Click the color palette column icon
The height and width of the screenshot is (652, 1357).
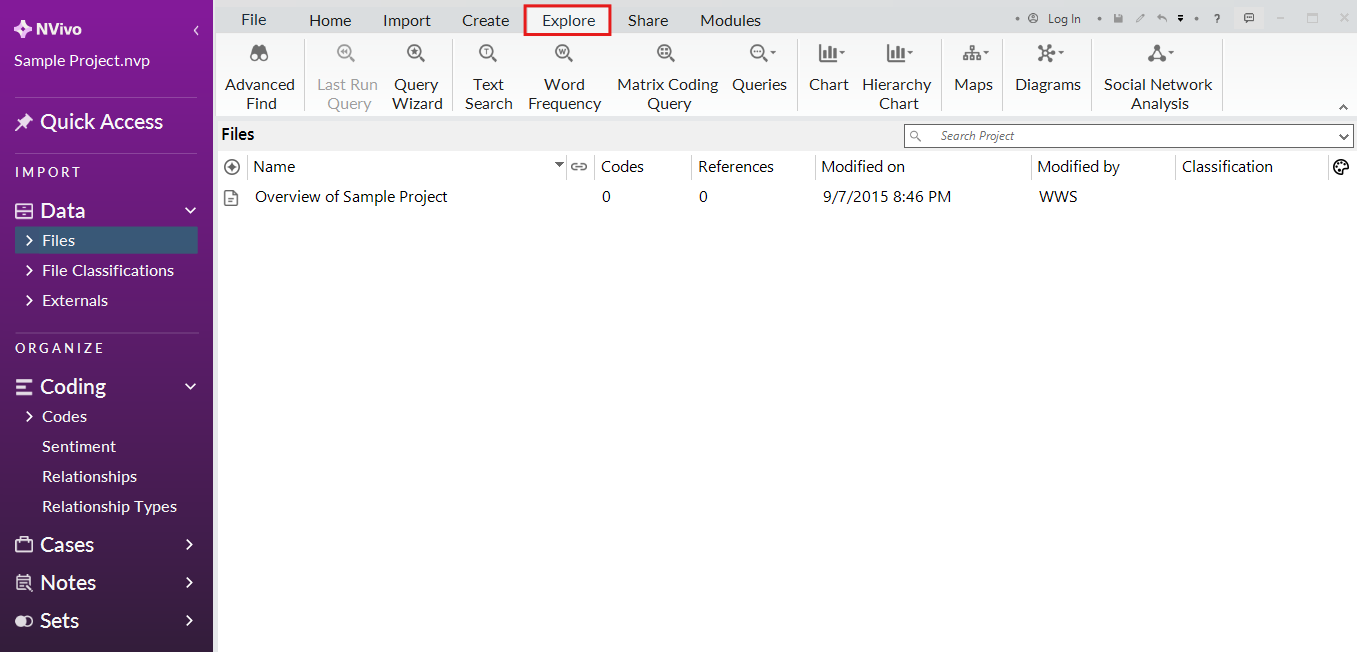pos(1342,167)
